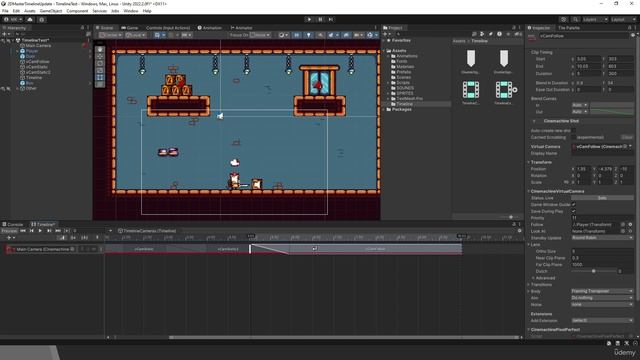Open Scene Gizmos toolbar button
This screenshot has height=360, width=640.
pos(370,35)
